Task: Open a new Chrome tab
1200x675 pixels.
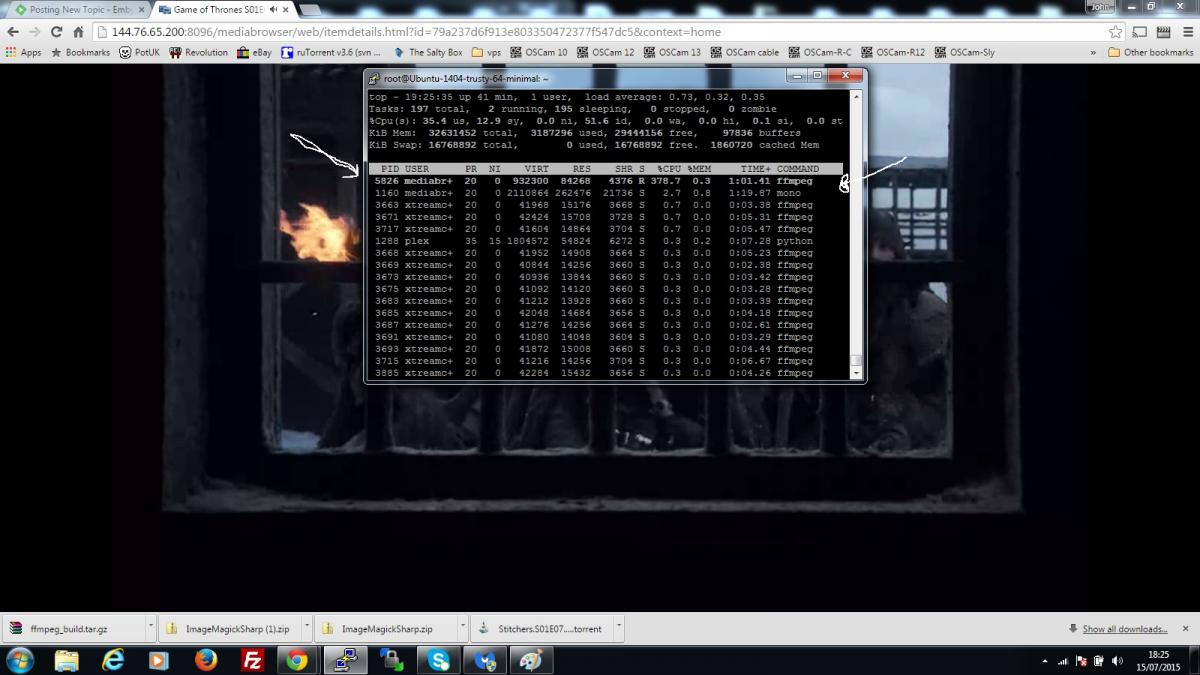Action: (311, 10)
